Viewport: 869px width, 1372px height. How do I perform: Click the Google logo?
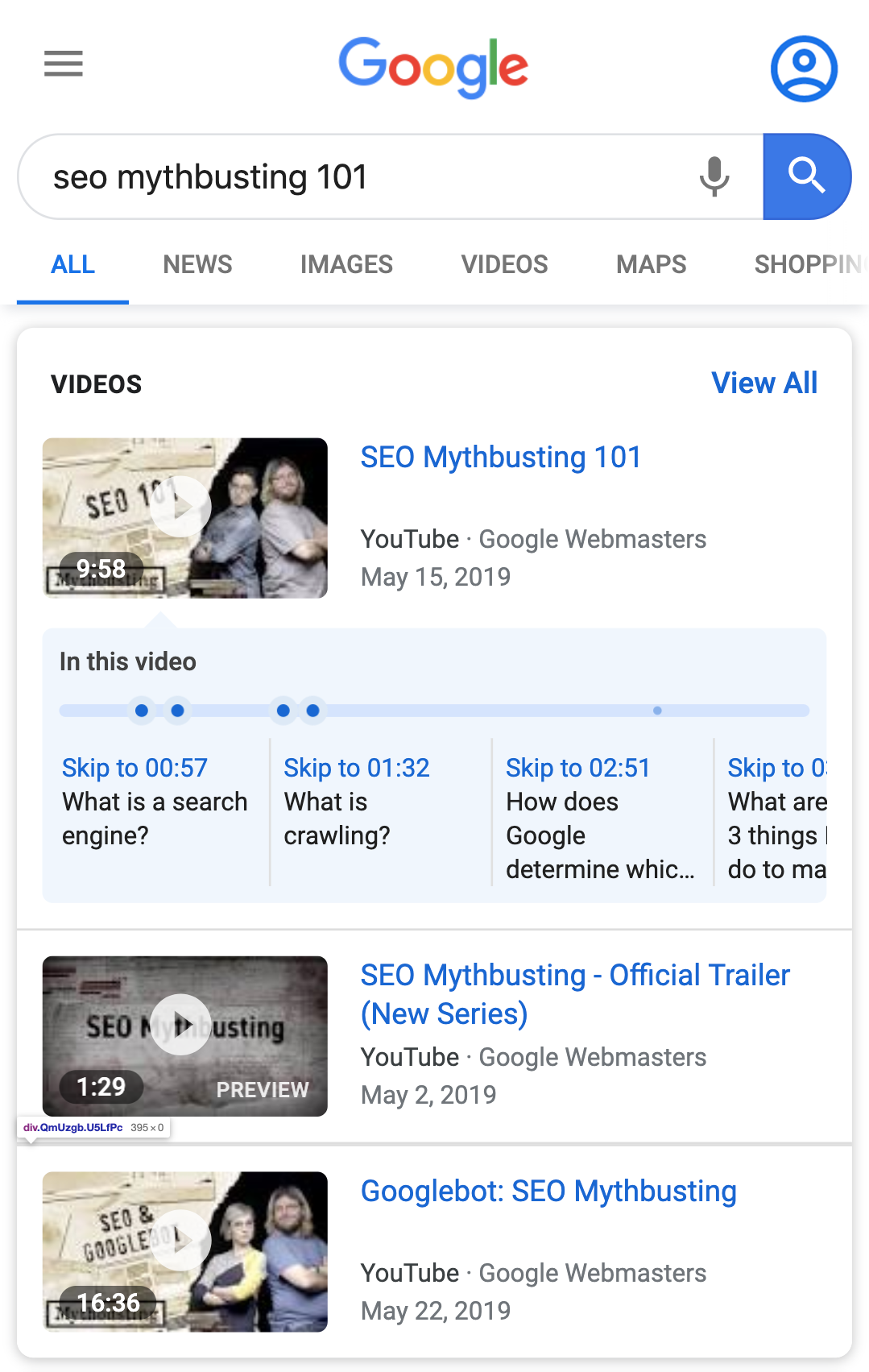coord(433,68)
